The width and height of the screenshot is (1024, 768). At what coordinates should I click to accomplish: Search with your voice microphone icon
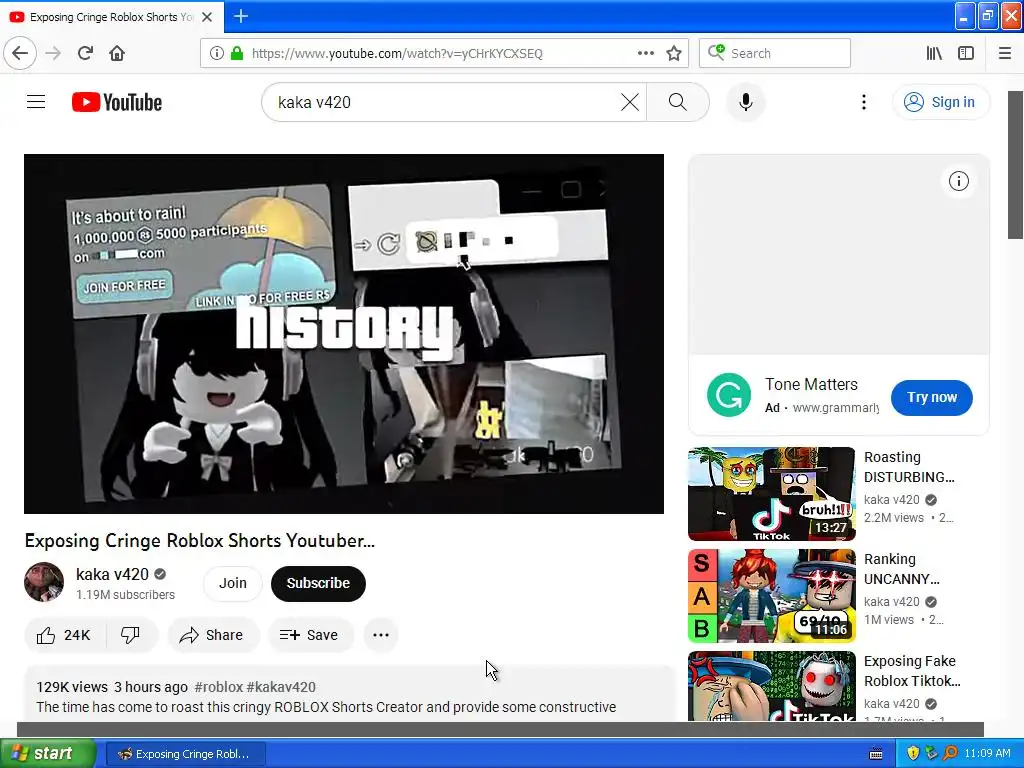point(746,102)
